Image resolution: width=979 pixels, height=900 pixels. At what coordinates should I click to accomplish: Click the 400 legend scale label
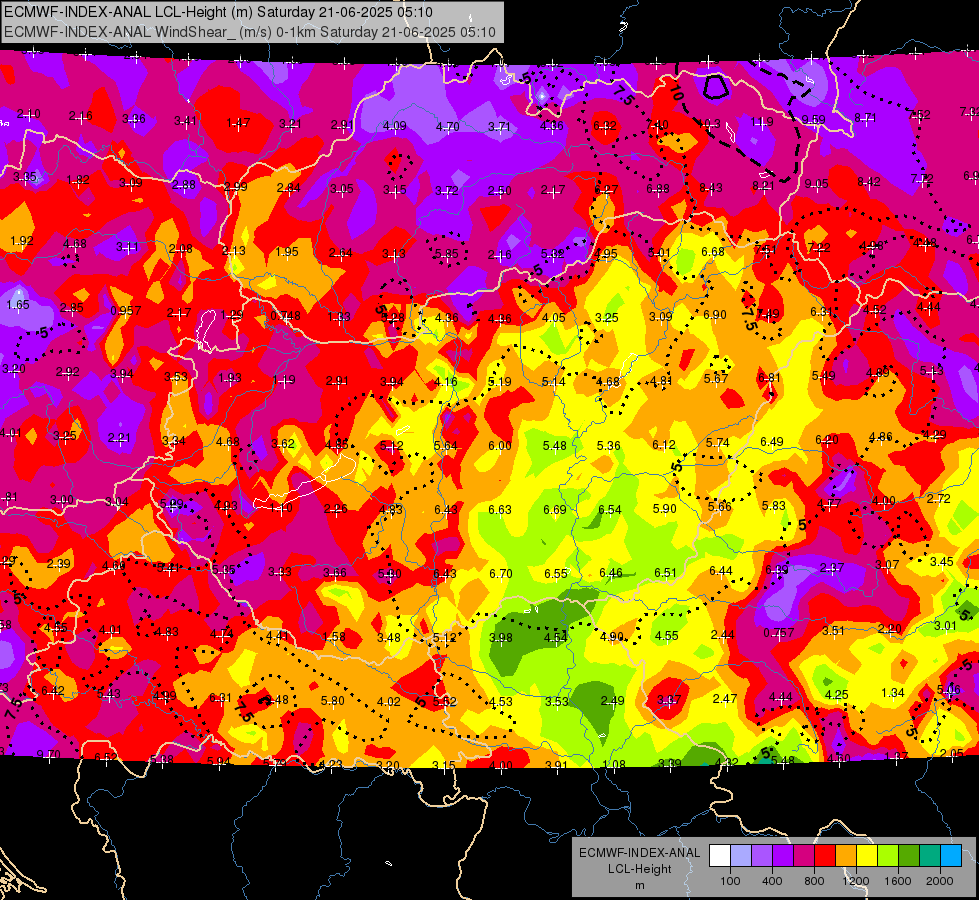[772, 881]
